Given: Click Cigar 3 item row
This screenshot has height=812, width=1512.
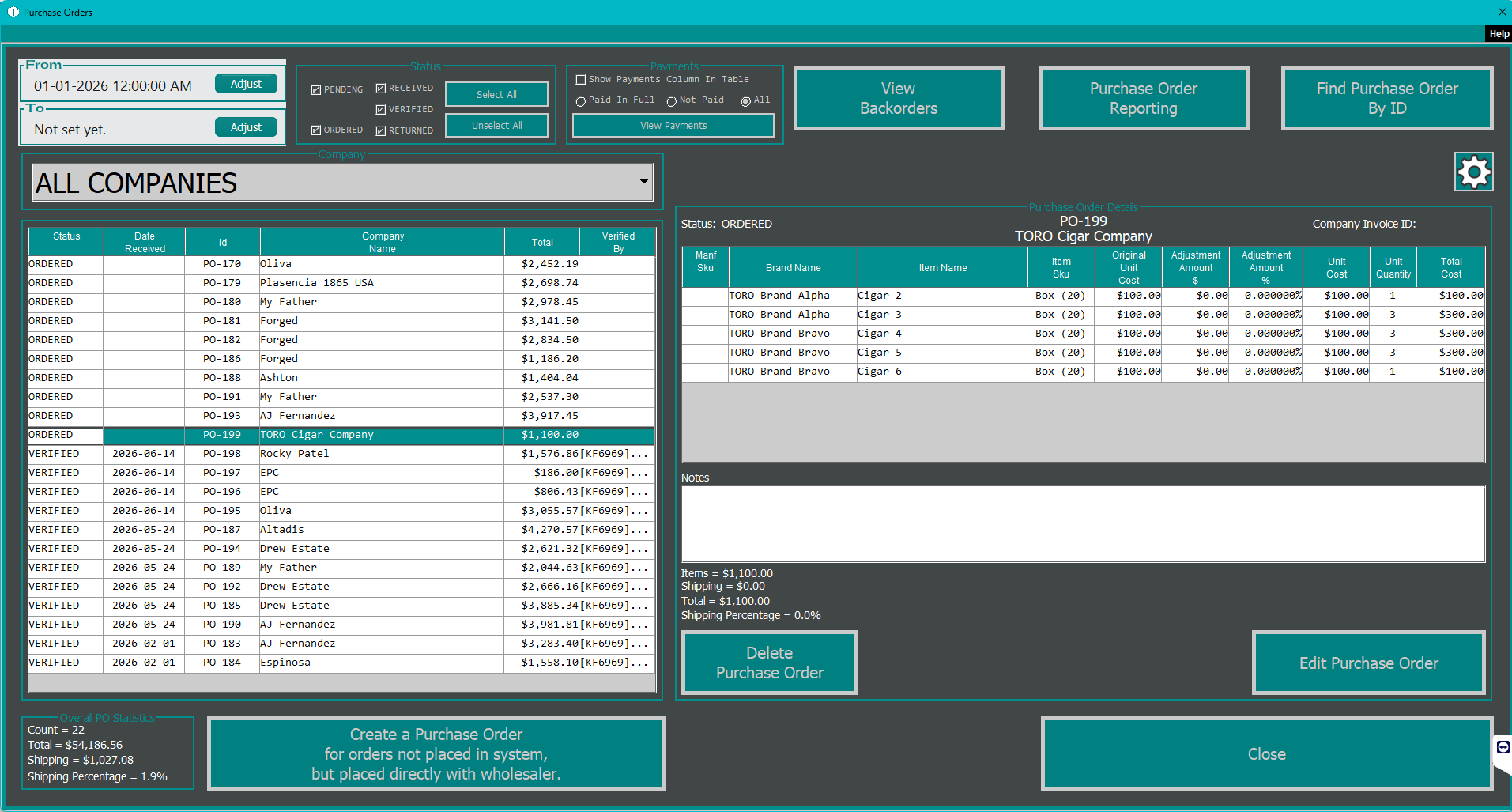Looking at the screenshot, I should tap(1083, 315).
